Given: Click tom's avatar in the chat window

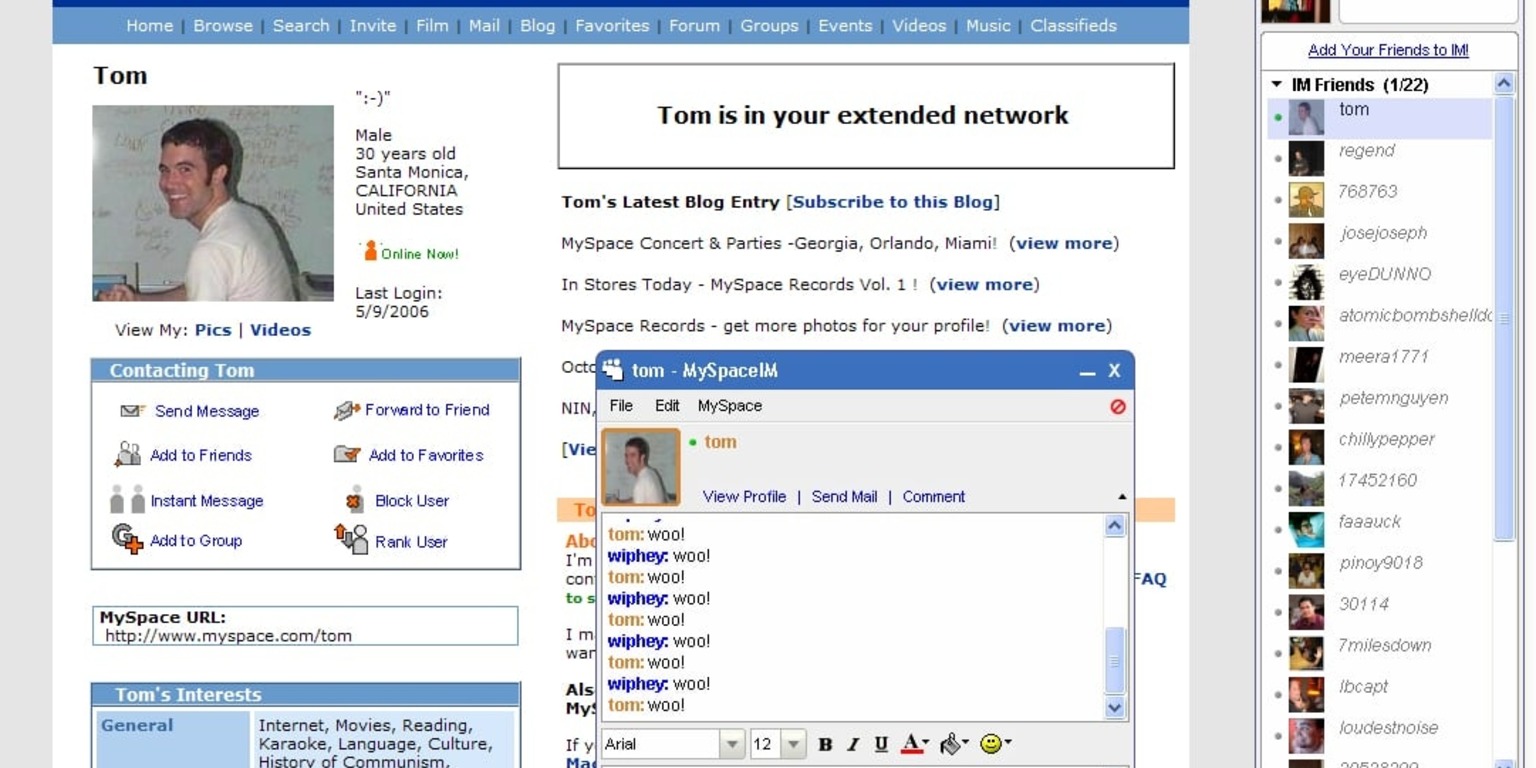Looking at the screenshot, I should (641, 467).
